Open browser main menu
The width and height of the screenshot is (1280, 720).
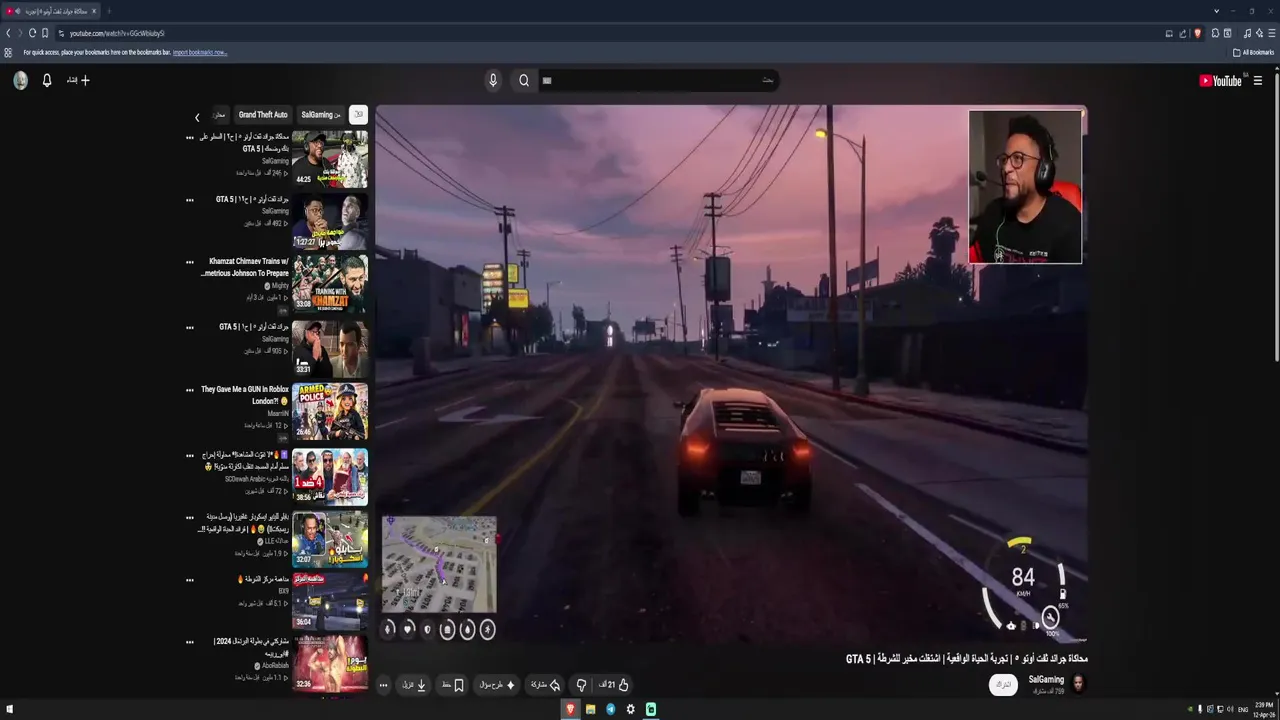(1272, 33)
